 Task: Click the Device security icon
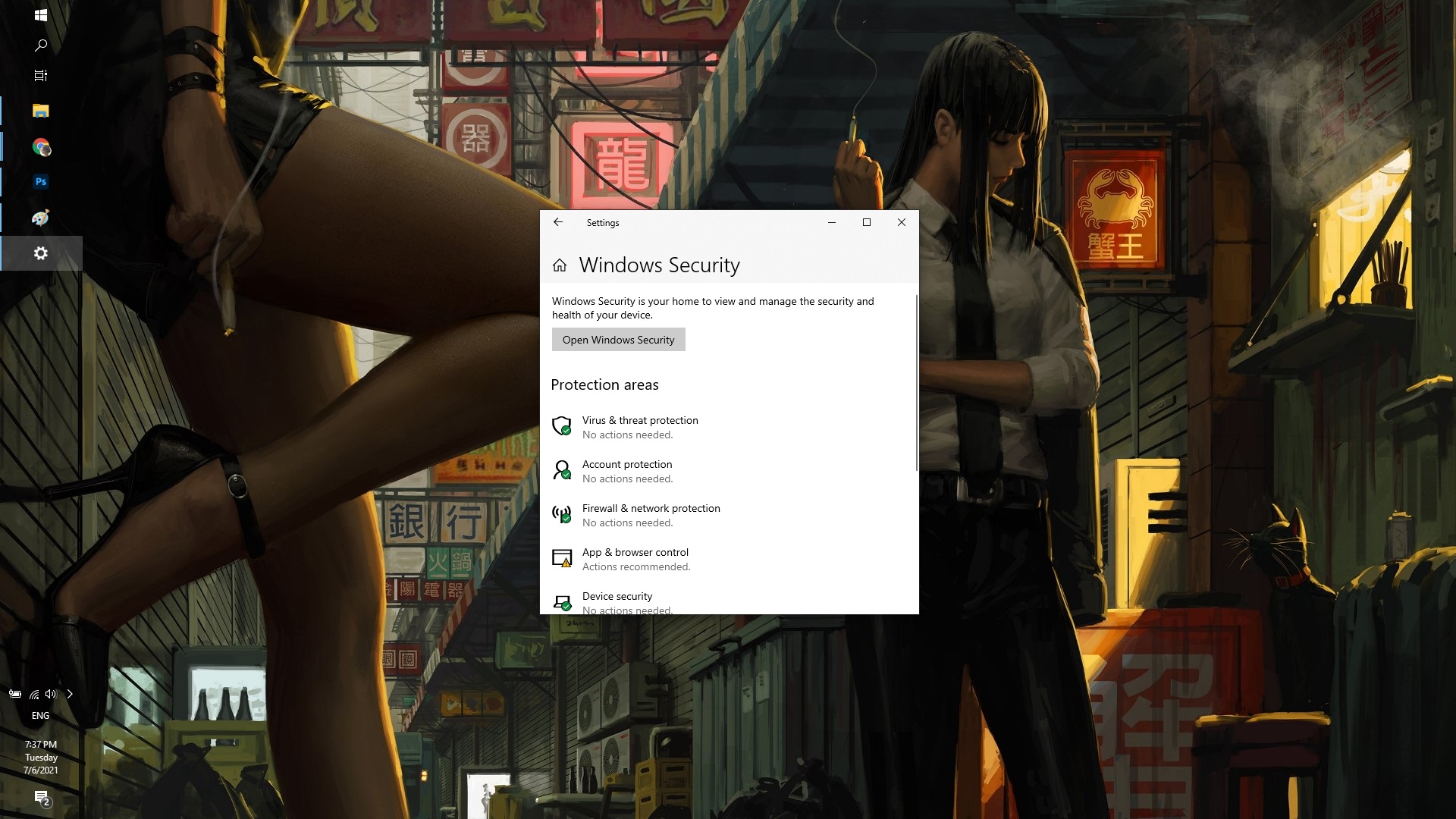click(x=561, y=601)
